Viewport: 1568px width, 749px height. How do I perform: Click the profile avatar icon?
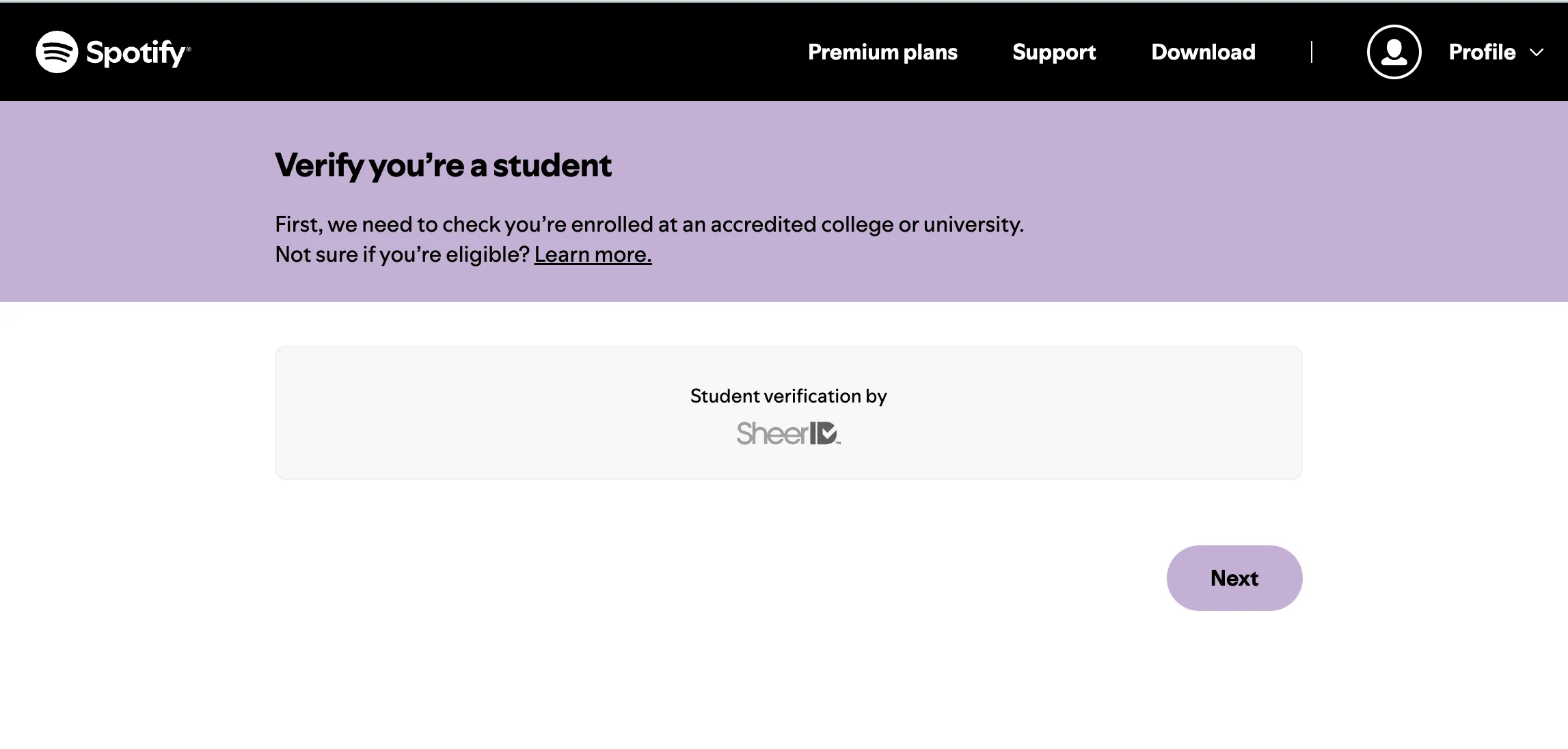click(x=1393, y=51)
